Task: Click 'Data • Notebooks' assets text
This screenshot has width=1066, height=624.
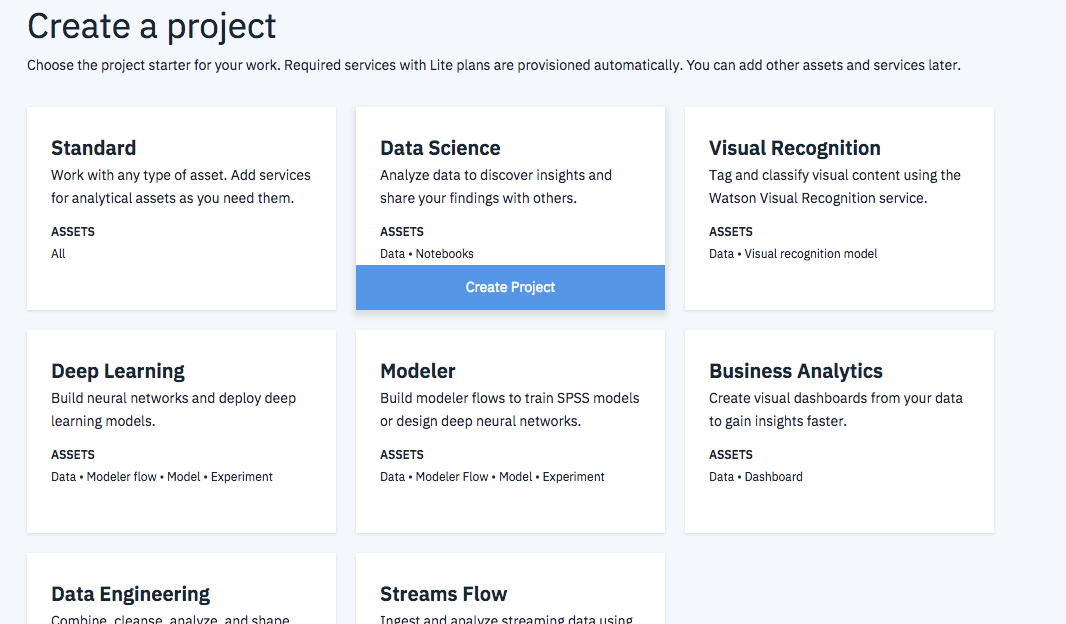Action: point(427,254)
